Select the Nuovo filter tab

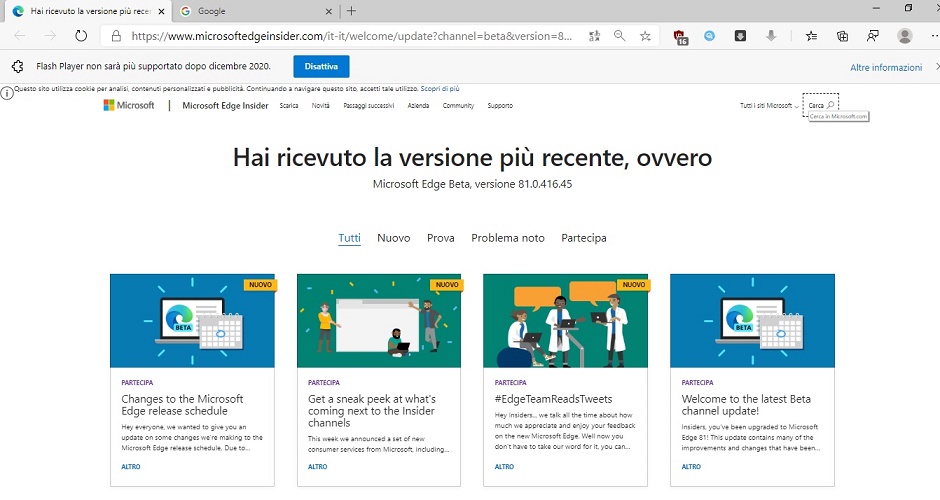(x=394, y=238)
